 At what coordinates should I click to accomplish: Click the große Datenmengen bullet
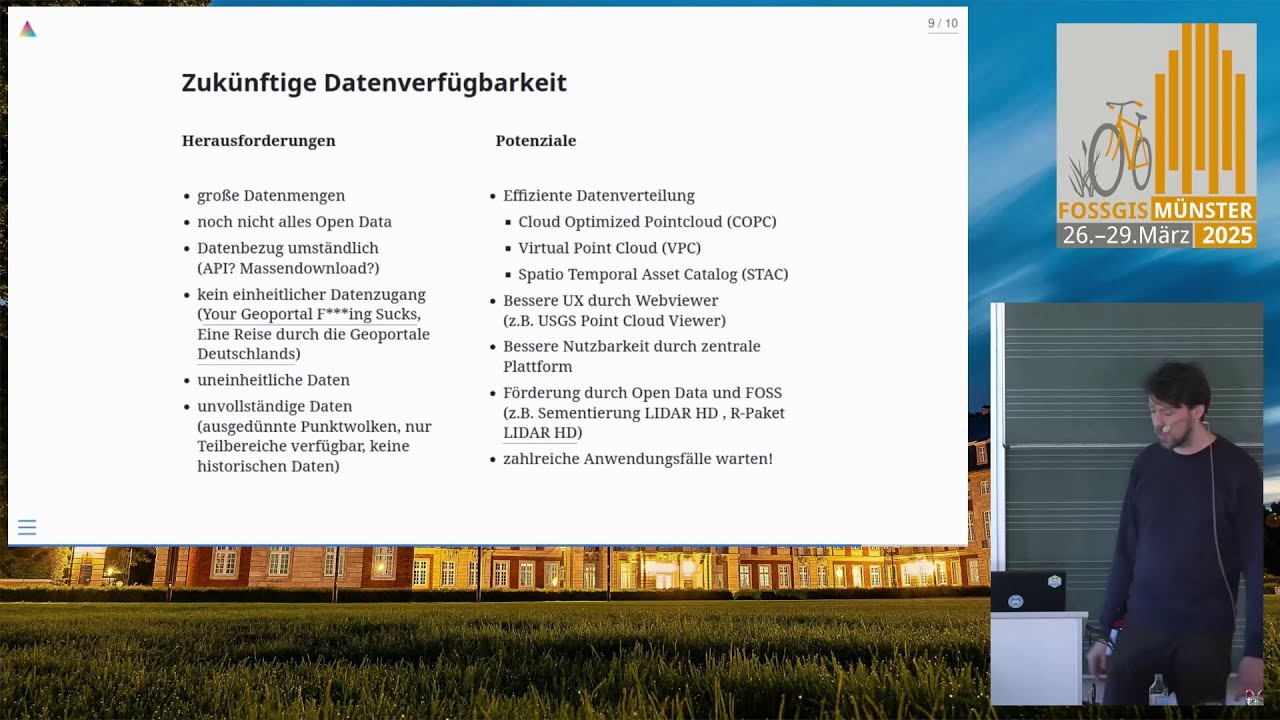click(271, 196)
